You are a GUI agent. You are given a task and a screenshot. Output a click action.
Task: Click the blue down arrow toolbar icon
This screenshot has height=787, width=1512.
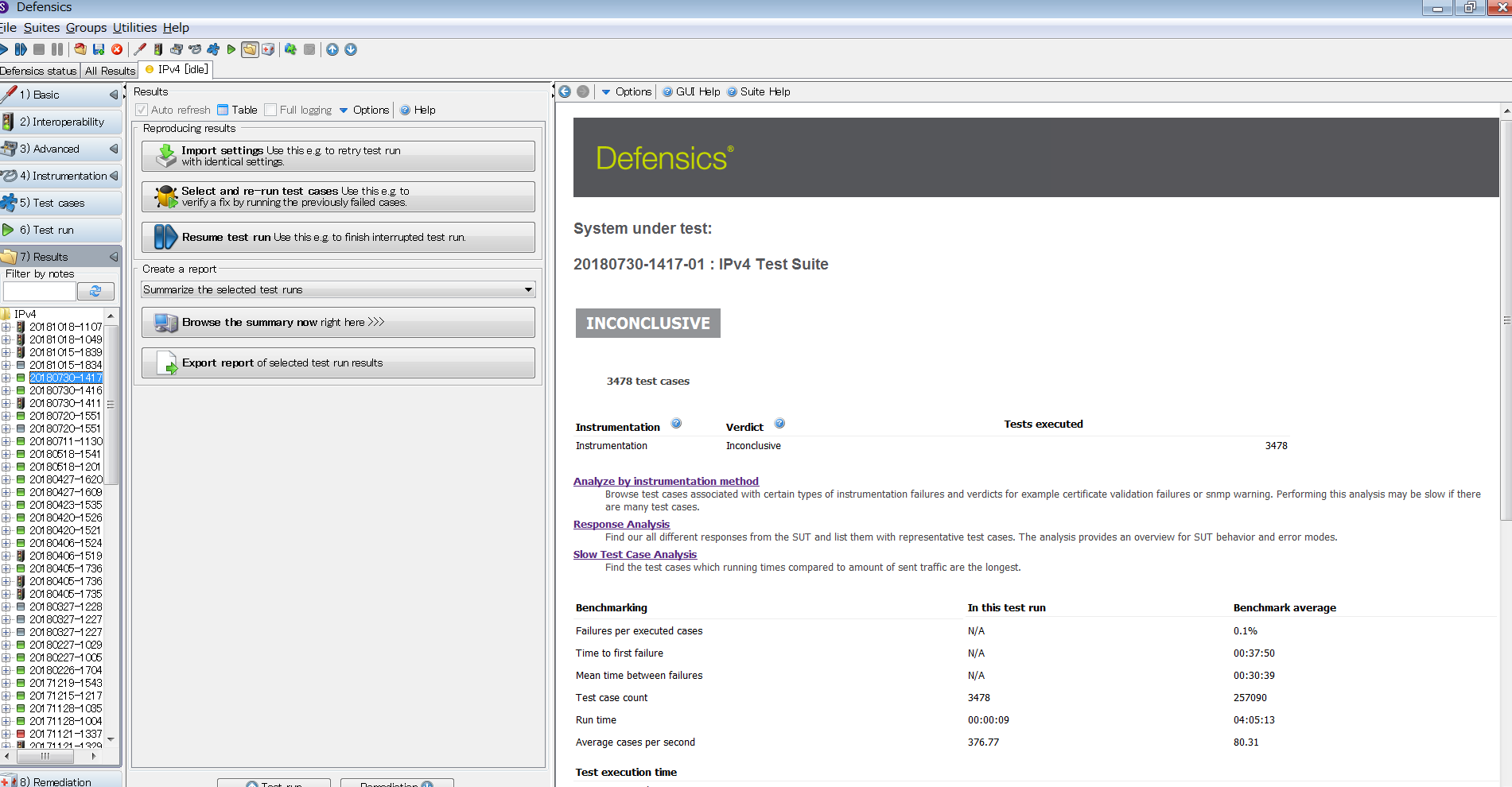pos(351,49)
